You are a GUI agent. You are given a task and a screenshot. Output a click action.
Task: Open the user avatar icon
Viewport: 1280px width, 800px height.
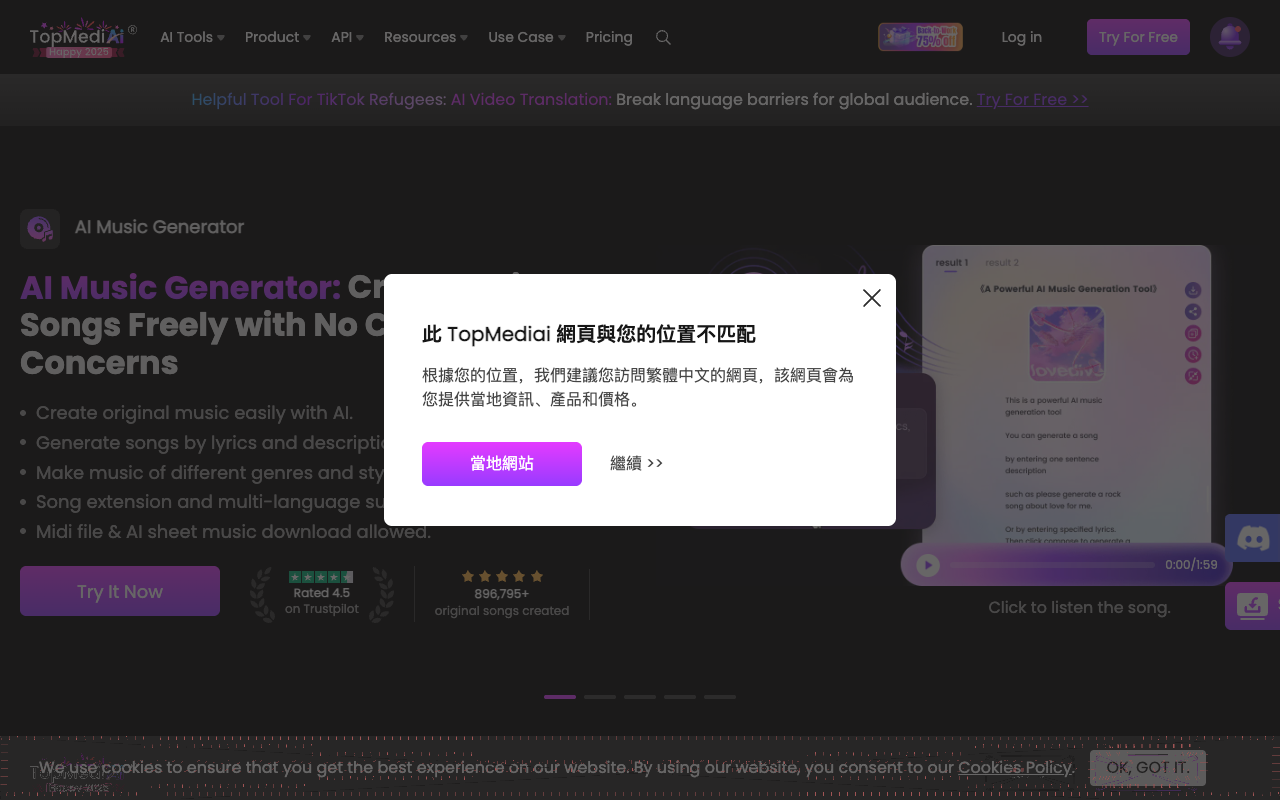click(1230, 37)
